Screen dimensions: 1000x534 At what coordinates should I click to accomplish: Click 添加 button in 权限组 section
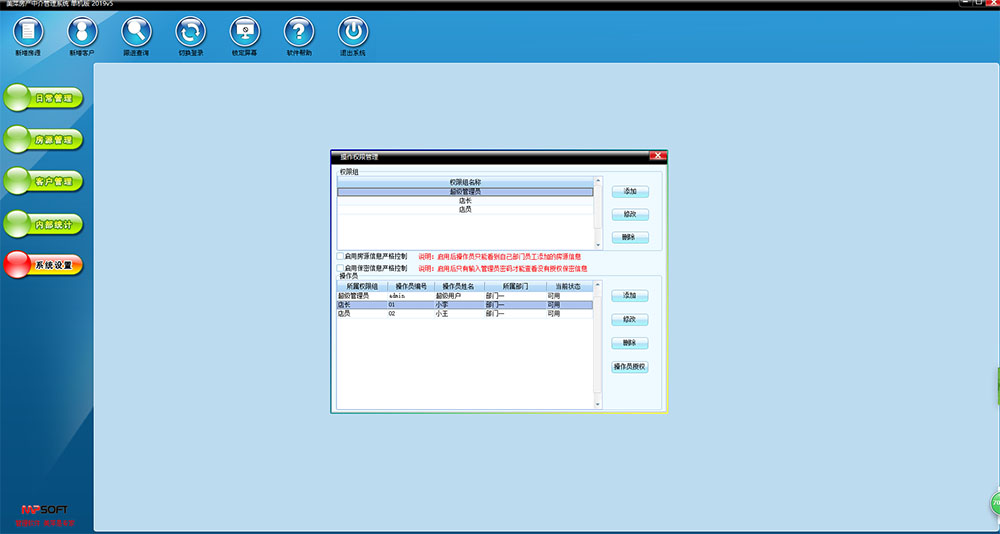coord(630,191)
